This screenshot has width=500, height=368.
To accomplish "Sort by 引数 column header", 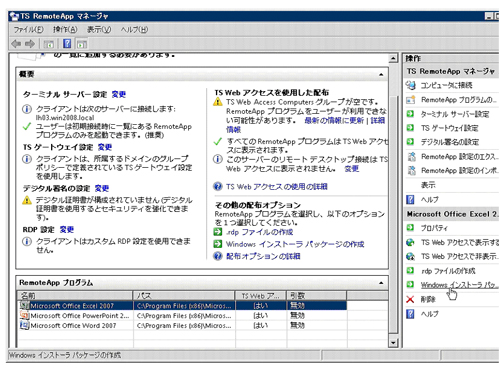I will pos(316,296).
